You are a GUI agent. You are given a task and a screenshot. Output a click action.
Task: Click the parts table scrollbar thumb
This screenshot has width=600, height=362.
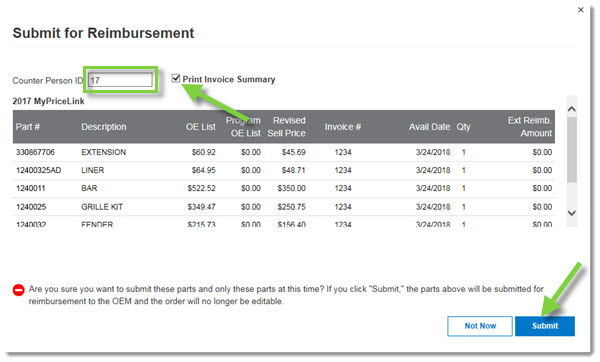572,150
